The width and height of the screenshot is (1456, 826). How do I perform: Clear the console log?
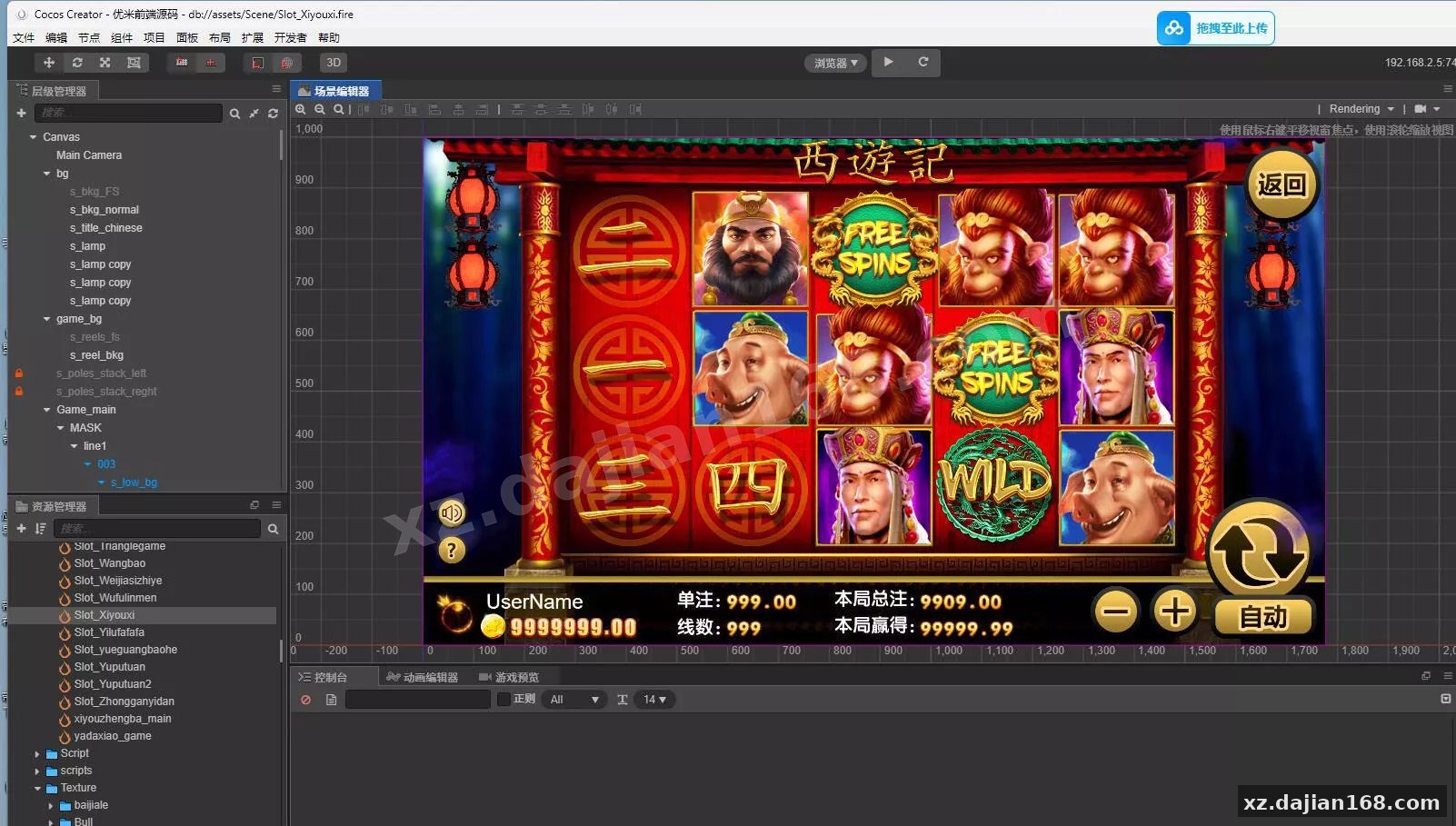click(x=306, y=700)
